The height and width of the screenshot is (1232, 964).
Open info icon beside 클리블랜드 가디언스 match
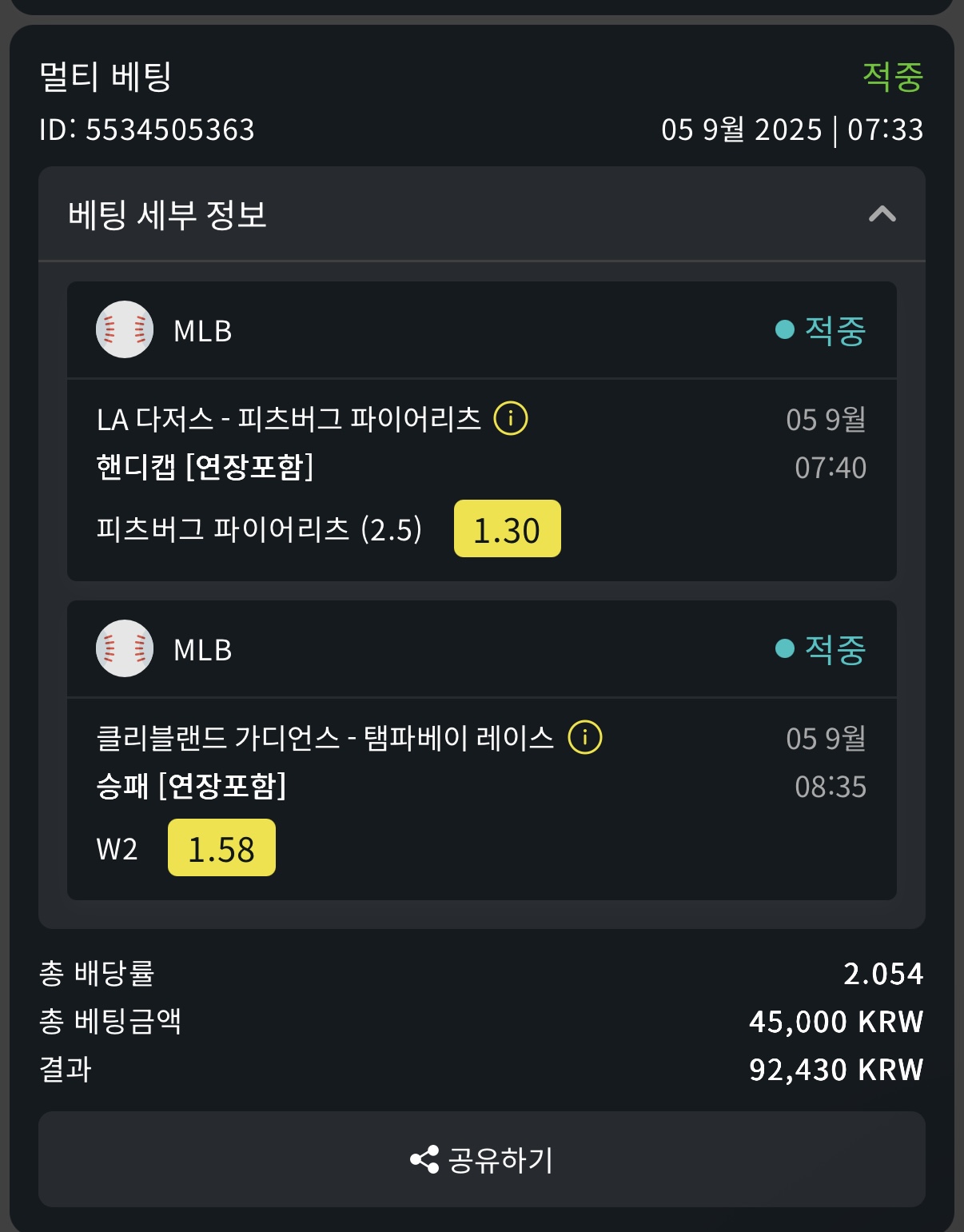(x=585, y=737)
